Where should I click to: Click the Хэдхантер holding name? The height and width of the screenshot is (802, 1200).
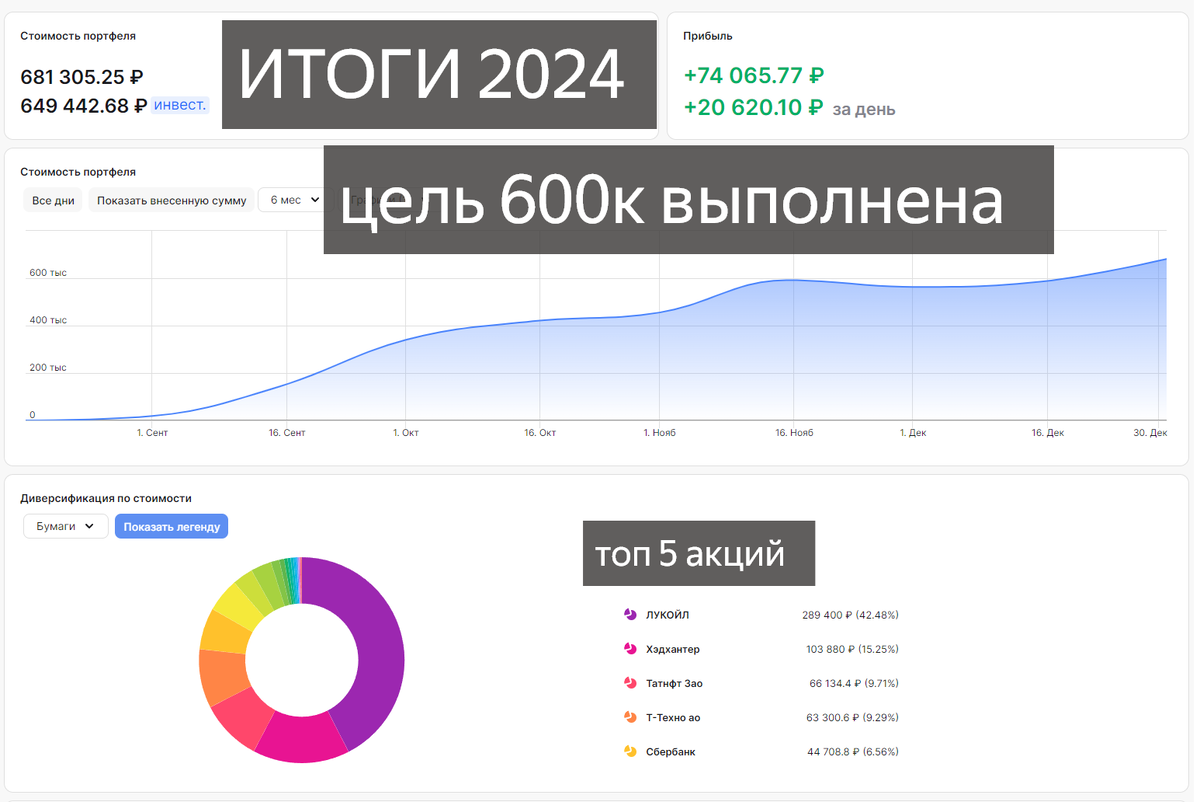tap(674, 648)
